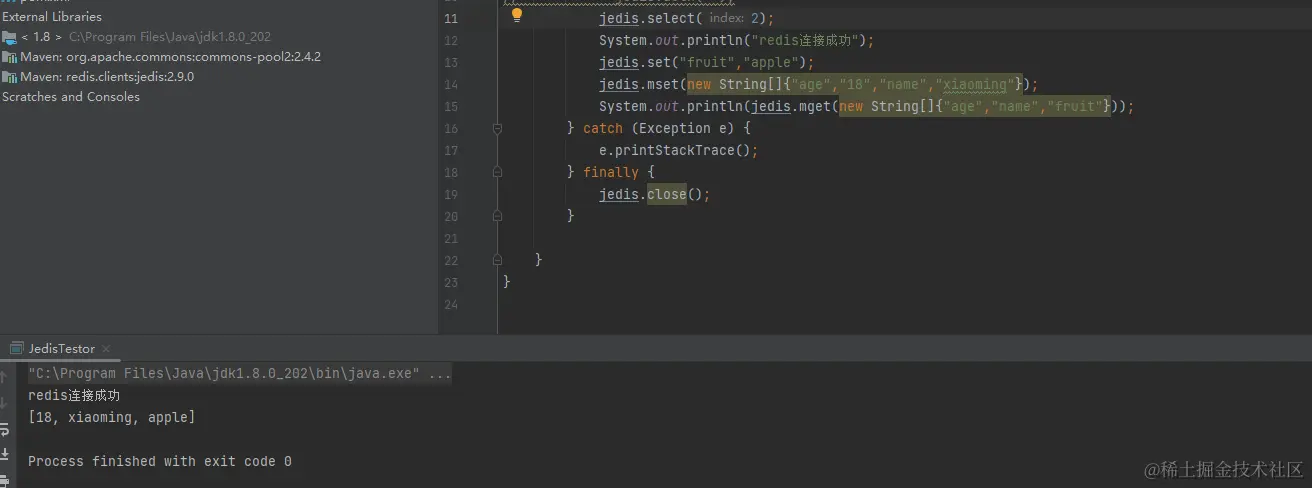The width and height of the screenshot is (1312, 488).
Task: Click printStackTrace on line 17
Action: coord(675,150)
